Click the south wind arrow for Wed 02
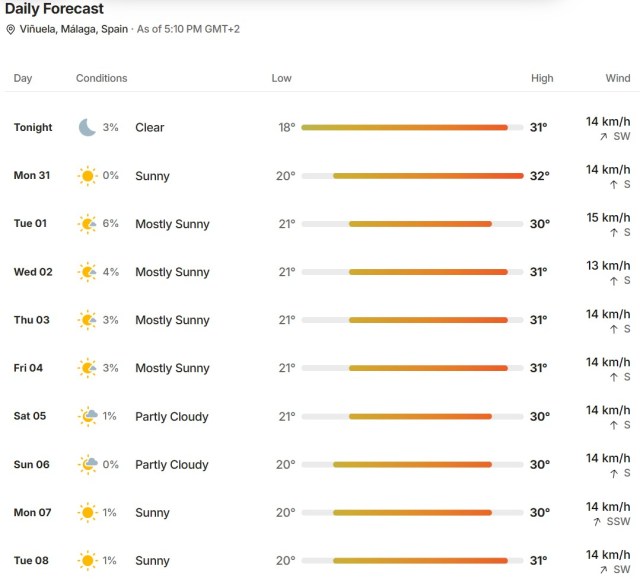The image size is (640, 579). tap(613, 281)
